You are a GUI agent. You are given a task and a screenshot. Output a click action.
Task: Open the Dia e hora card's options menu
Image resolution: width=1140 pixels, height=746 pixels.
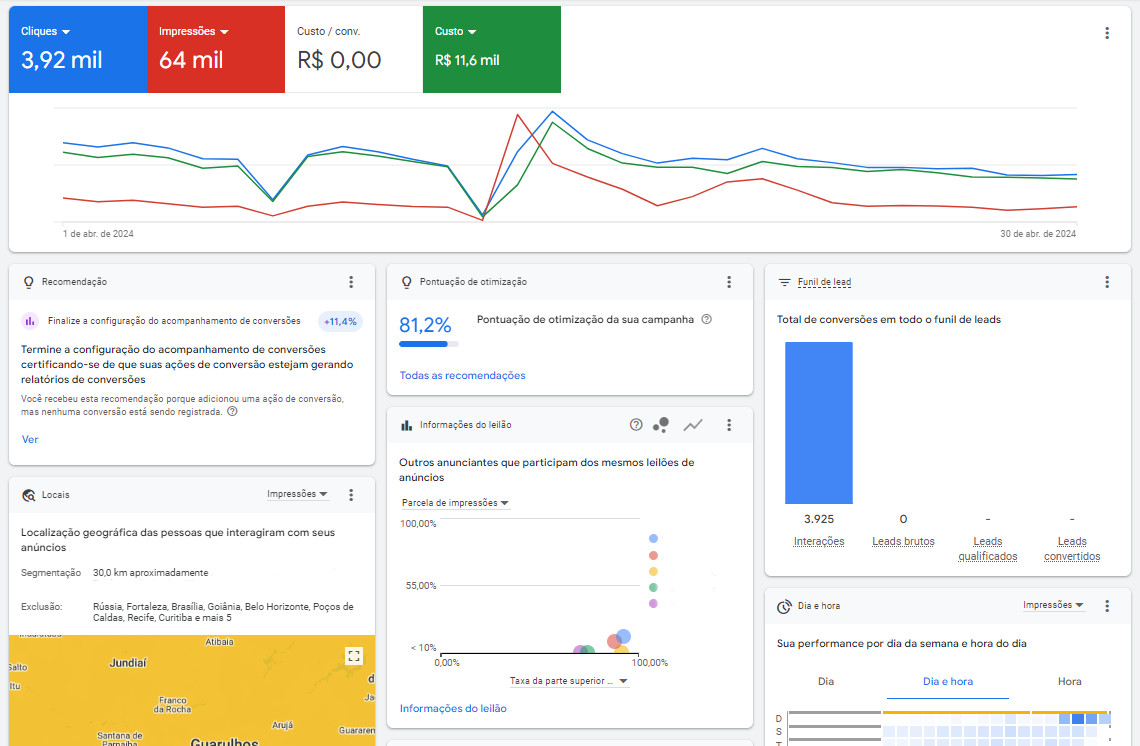tap(1107, 606)
